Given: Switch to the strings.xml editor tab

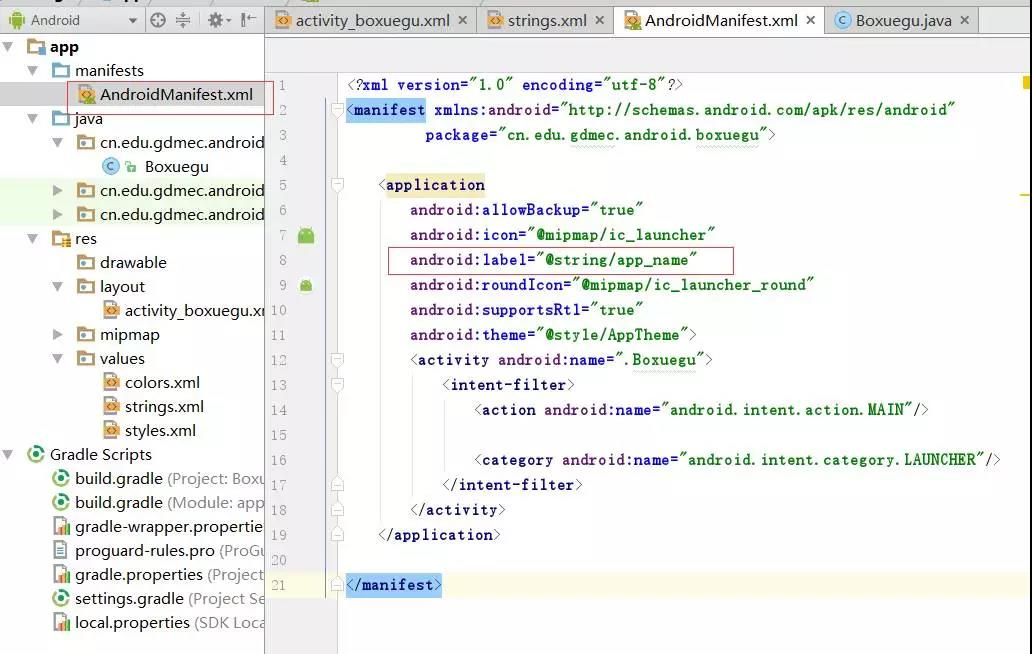Looking at the screenshot, I should 547,21.
